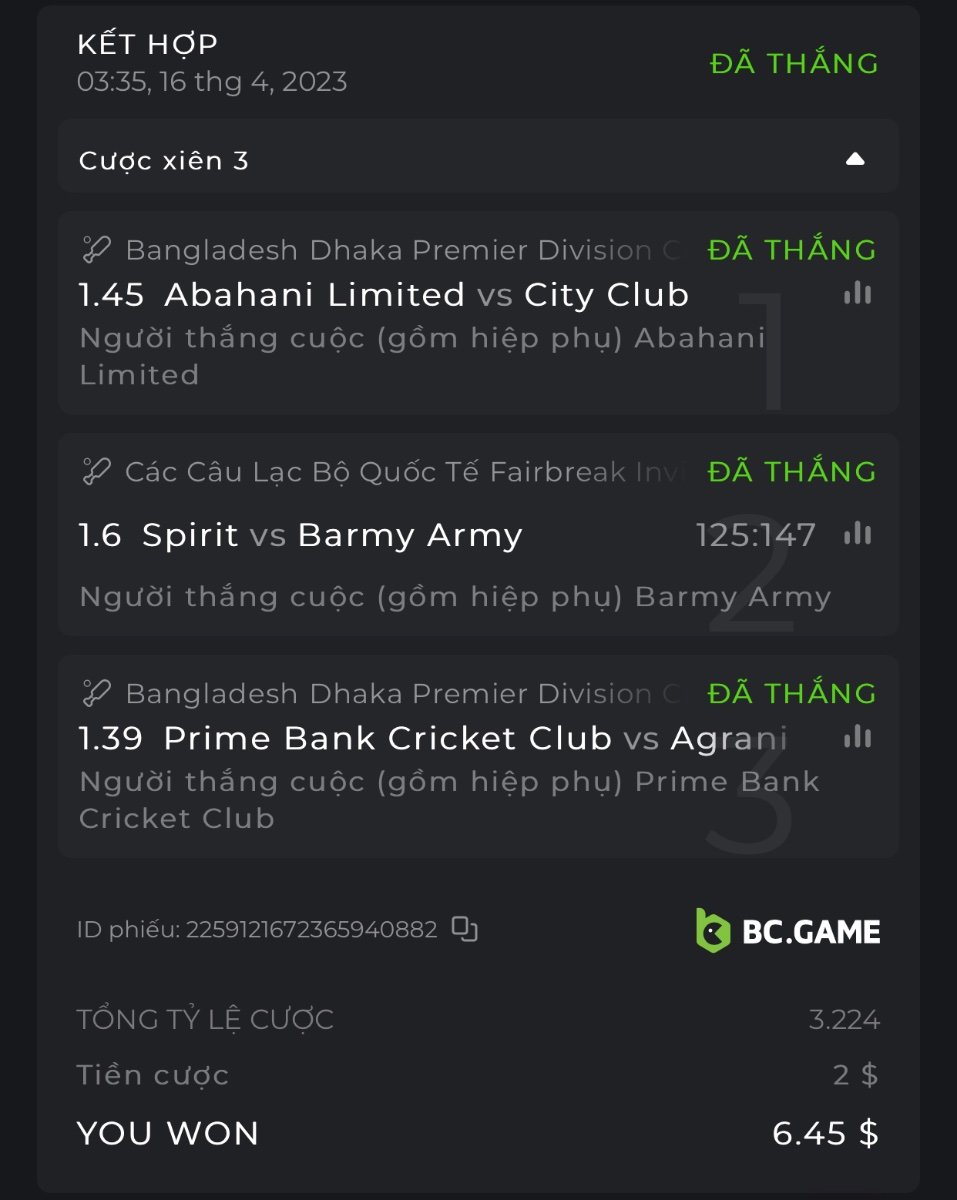Screen dimensions: 957x1200
Task: Click the BC.GAME logo
Action: 788,931
